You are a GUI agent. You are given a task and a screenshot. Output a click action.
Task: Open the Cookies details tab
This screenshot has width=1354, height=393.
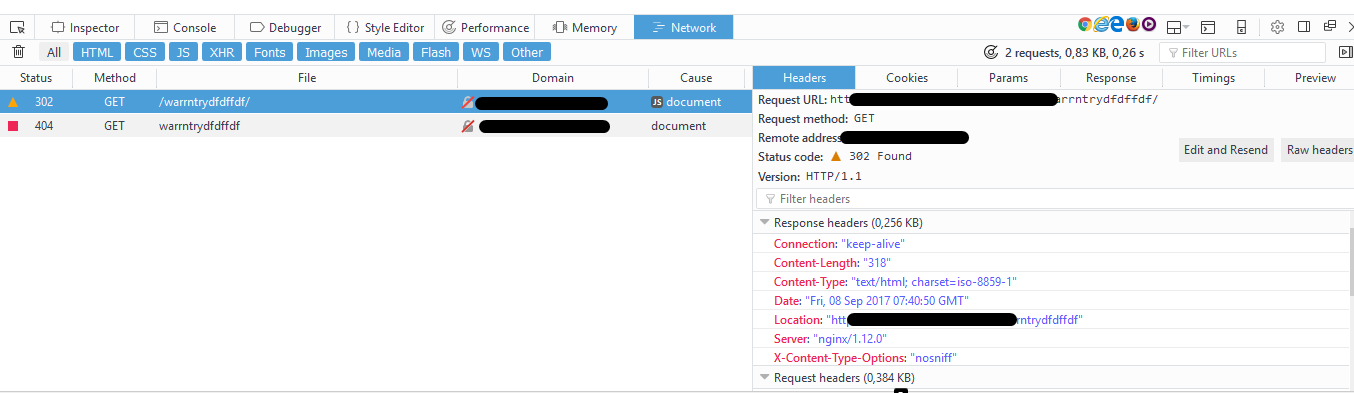point(907,78)
